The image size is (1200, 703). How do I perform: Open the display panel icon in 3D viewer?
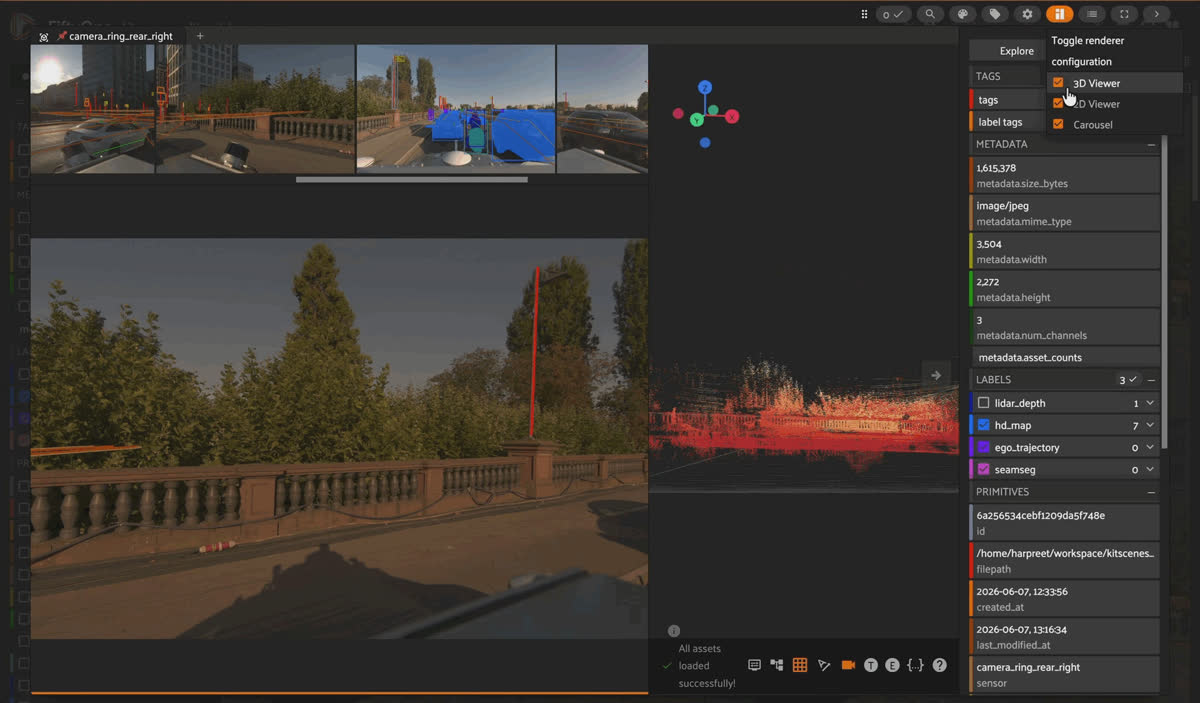click(x=755, y=665)
